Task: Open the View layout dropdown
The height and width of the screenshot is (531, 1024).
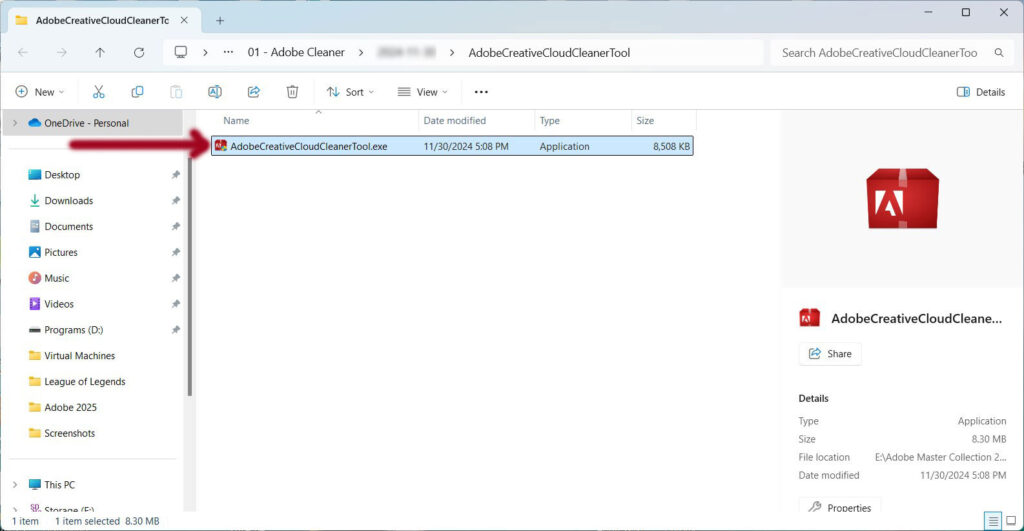Action: coord(423,92)
